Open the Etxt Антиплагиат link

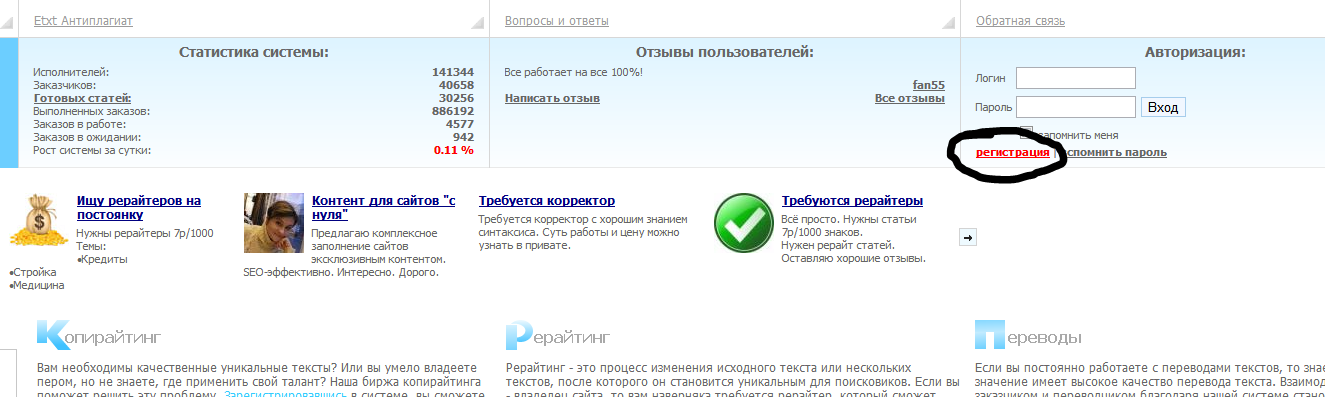point(83,21)
